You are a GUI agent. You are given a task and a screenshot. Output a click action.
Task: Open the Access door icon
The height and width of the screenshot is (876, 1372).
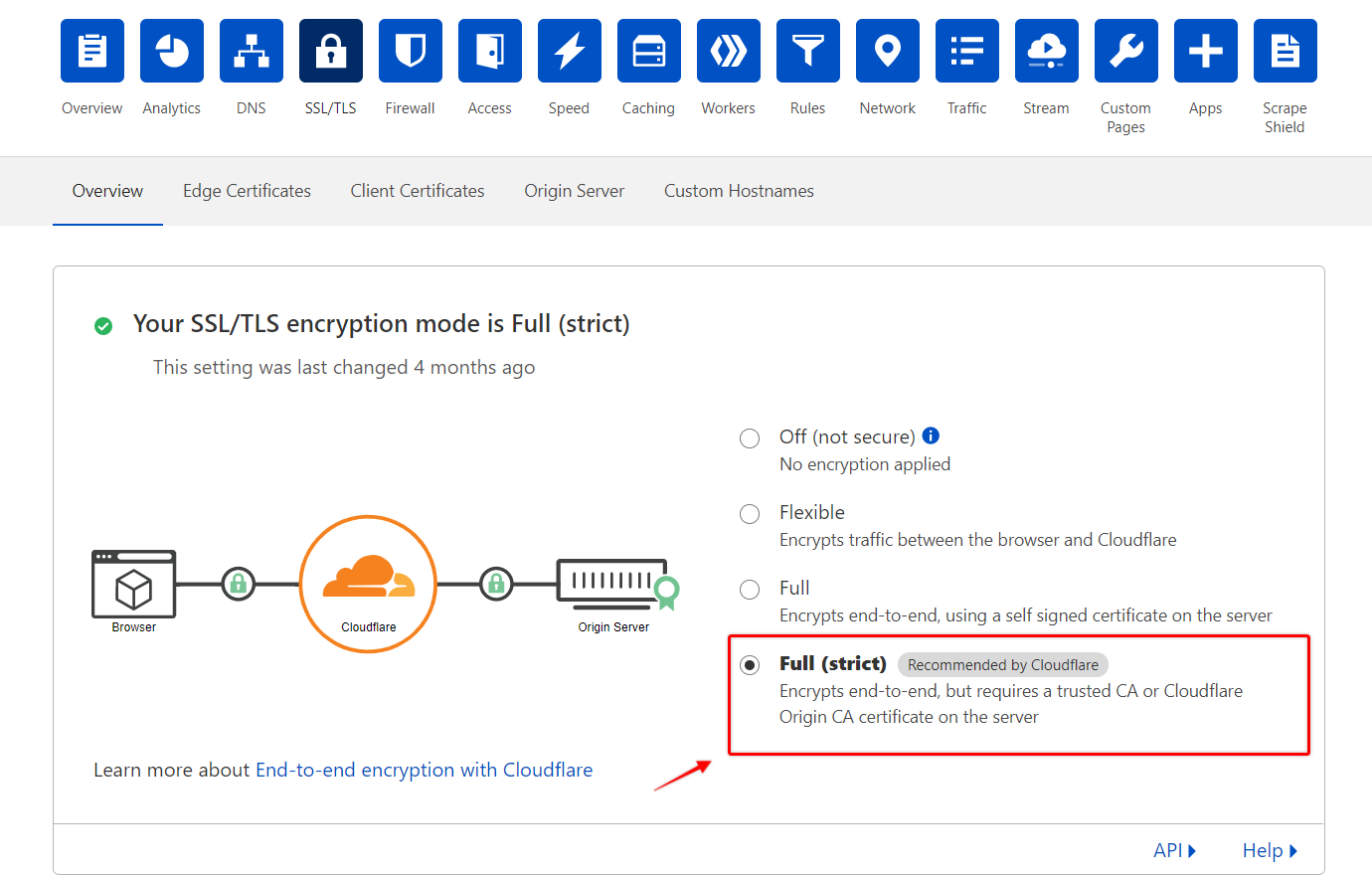click(x=490, y=51)
